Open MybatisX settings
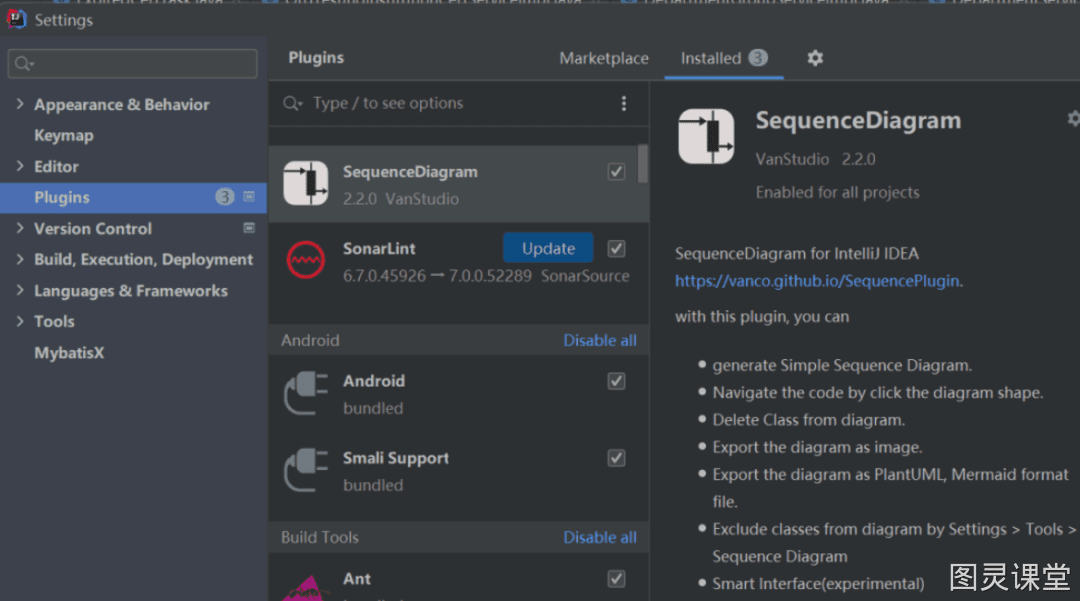Viewport: 1080px width, 601px height. click(69, 352)
